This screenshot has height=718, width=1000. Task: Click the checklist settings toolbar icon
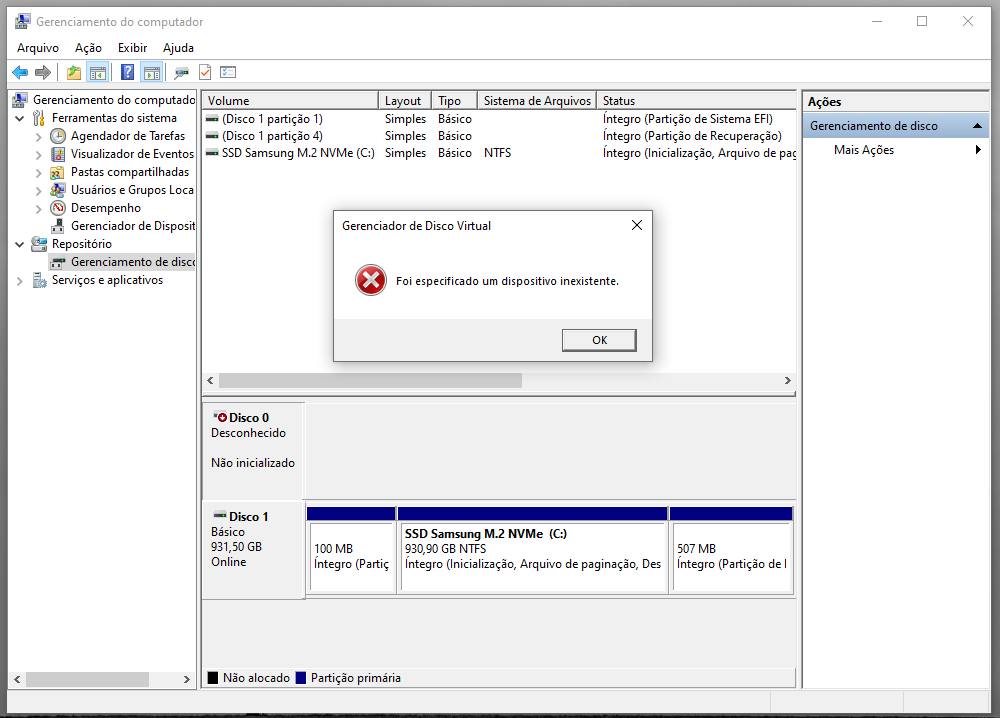228,72
